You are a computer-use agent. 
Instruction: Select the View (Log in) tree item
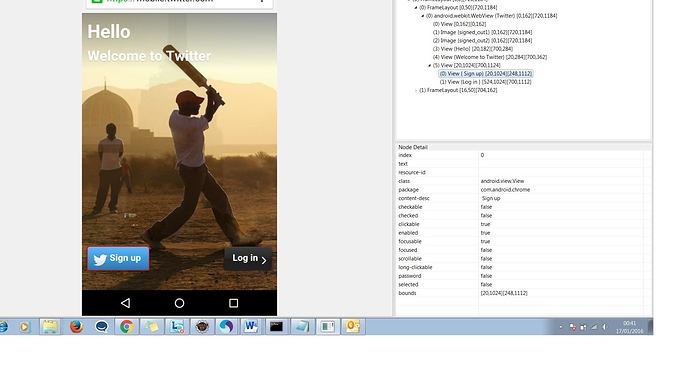(485, 82)
